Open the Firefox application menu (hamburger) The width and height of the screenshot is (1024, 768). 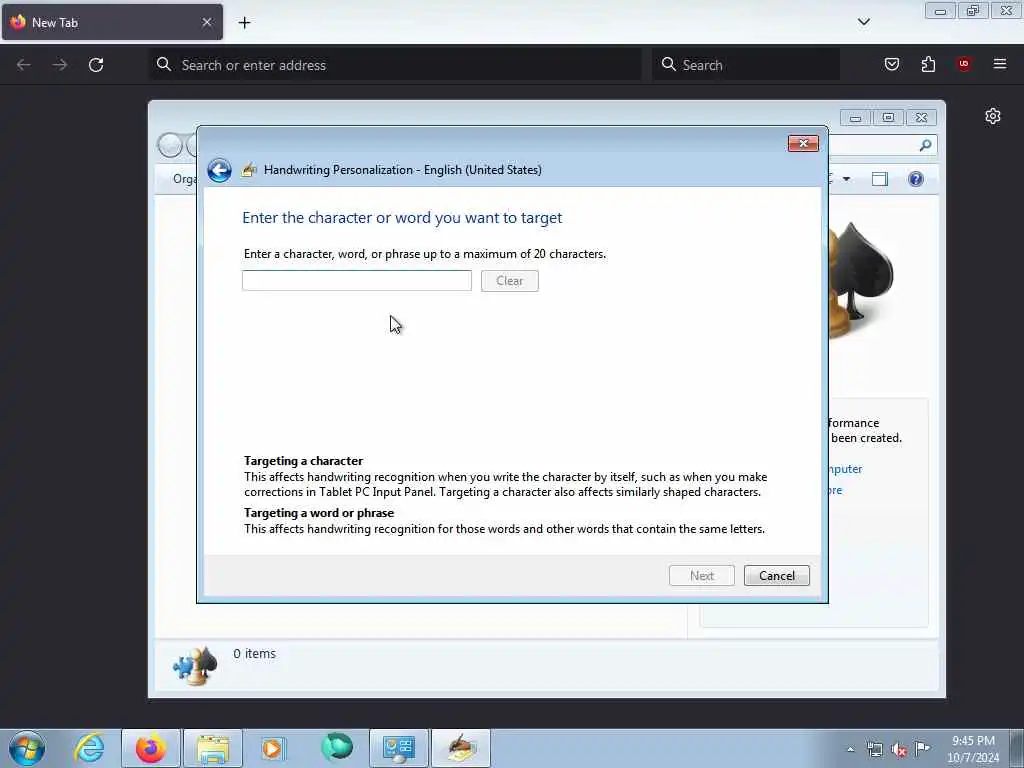pos(999,64)
